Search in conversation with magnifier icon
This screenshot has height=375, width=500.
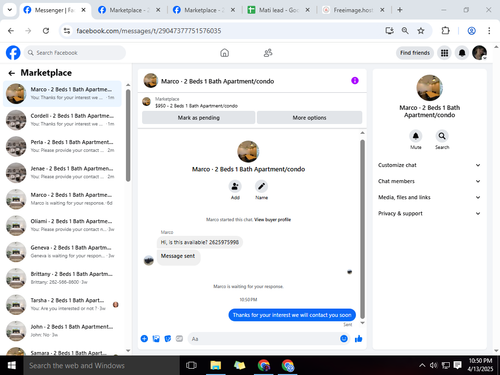(x=442, y=136)
